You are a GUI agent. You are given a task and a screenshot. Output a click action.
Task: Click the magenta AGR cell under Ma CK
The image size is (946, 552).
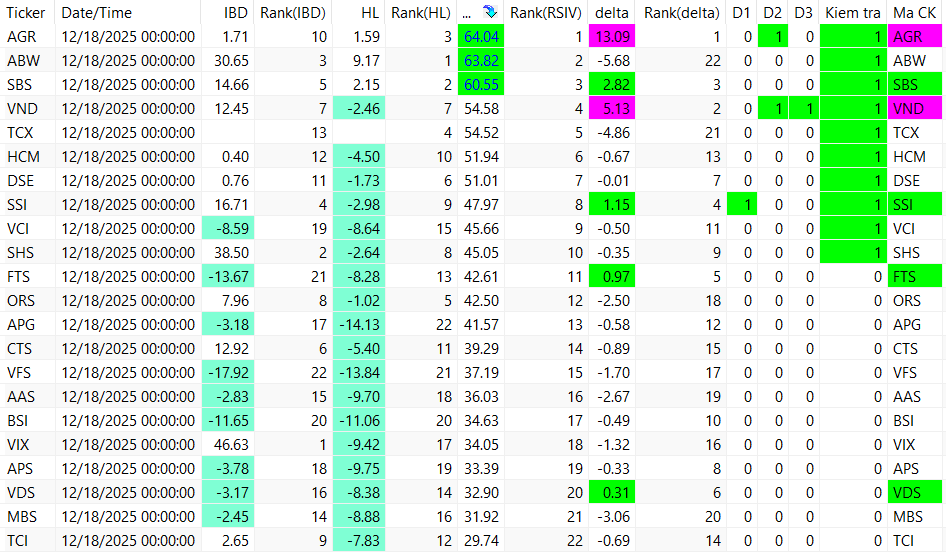coord(915,37)
